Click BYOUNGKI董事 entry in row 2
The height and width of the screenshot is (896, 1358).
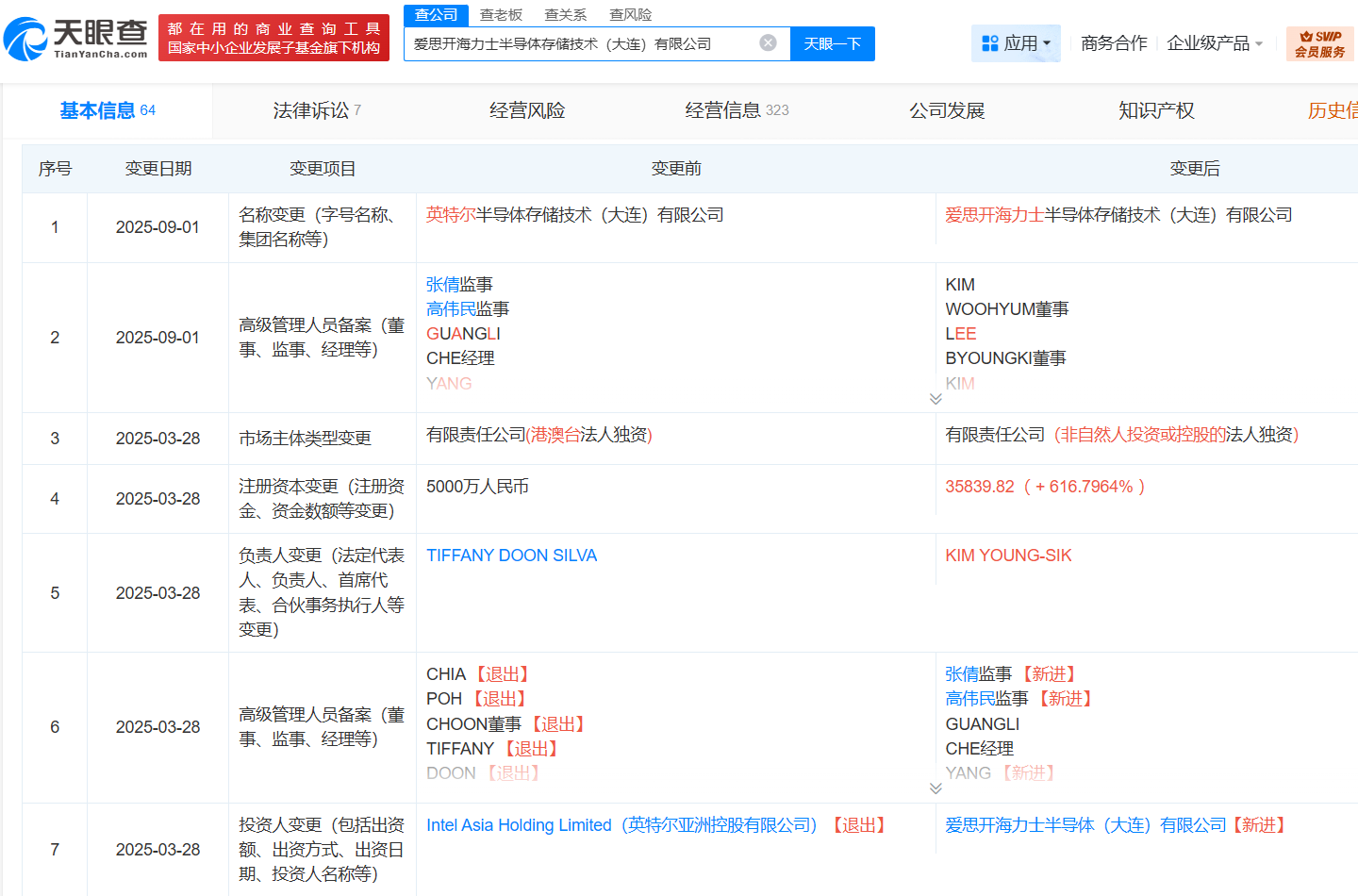click(x=1005, y=358)
